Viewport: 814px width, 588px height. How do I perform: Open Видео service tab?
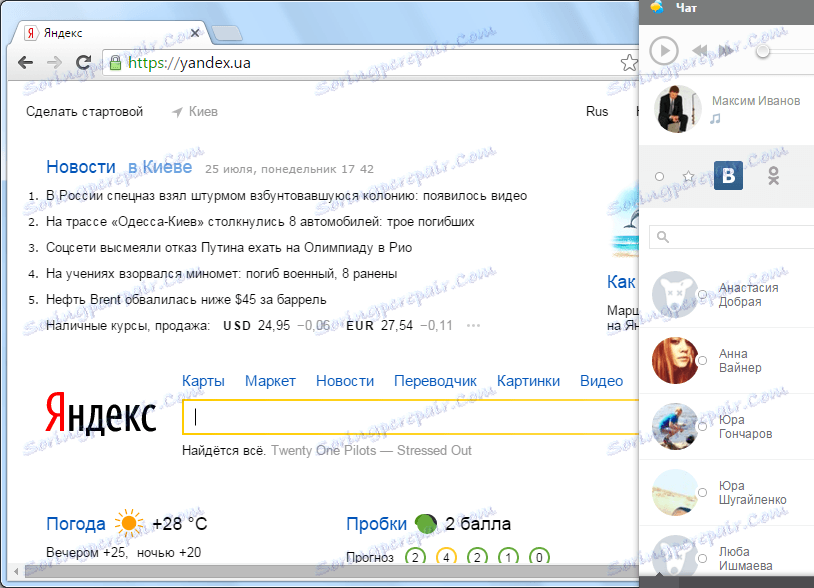click(601, 381)
